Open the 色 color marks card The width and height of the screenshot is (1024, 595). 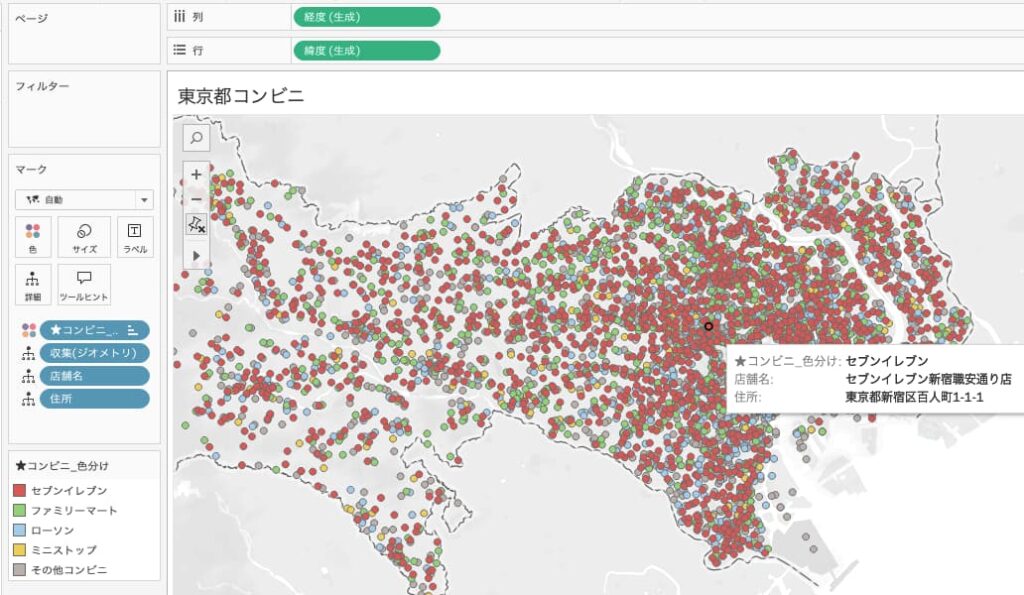pos(33,236)
